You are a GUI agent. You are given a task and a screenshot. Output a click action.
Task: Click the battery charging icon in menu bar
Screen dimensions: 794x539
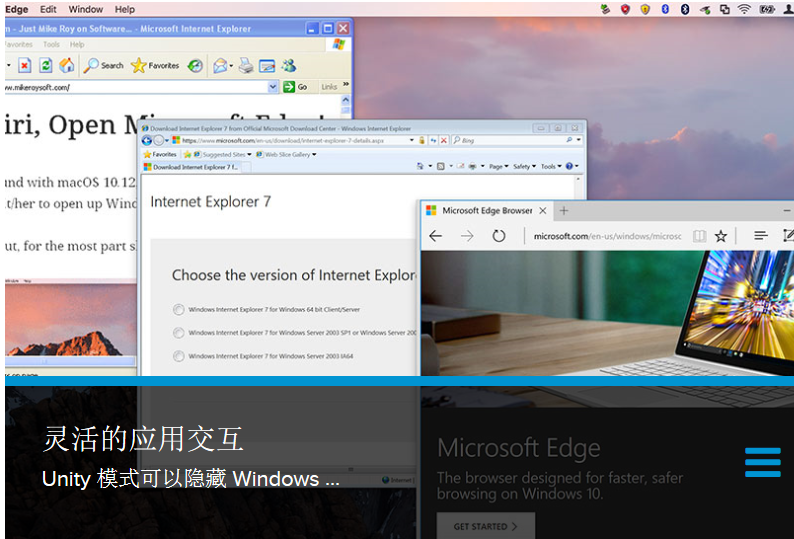point(767,9)
